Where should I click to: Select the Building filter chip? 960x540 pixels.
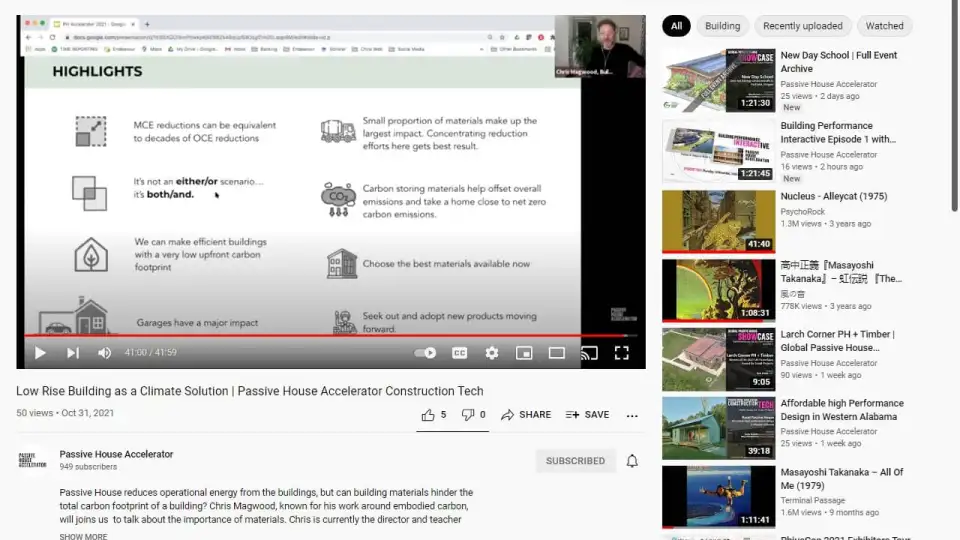[722, 26]
